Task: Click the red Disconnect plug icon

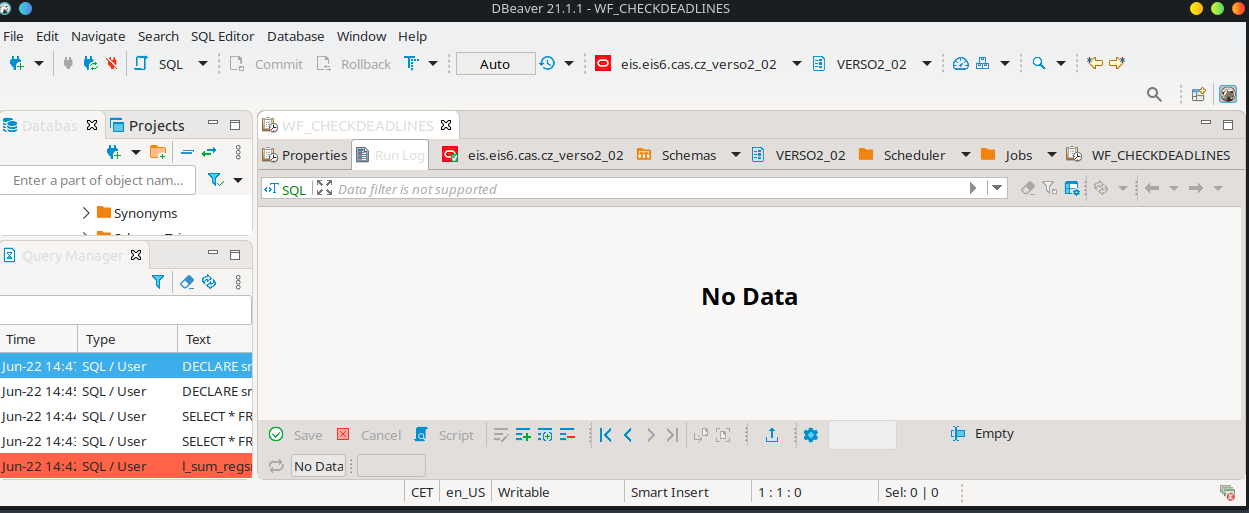Action: point(111,63)
